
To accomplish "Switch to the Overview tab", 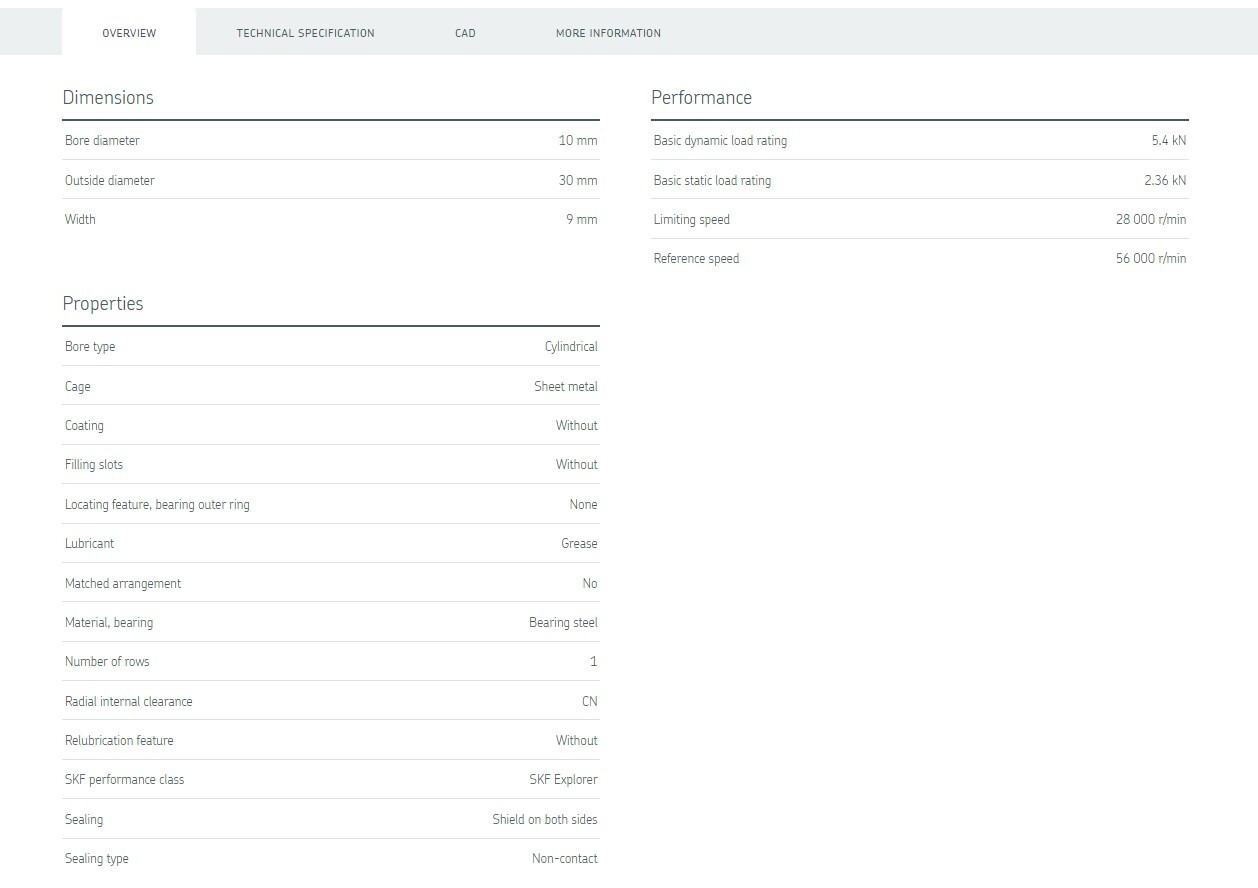I will click(x=129, y=33).
